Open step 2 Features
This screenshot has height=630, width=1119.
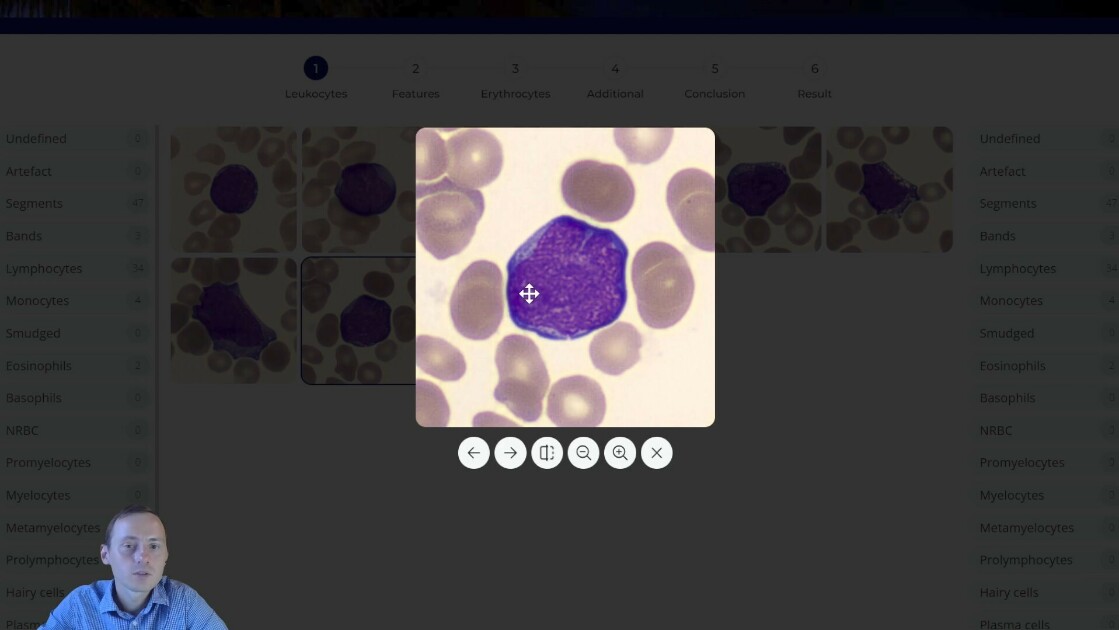[415, 70]
